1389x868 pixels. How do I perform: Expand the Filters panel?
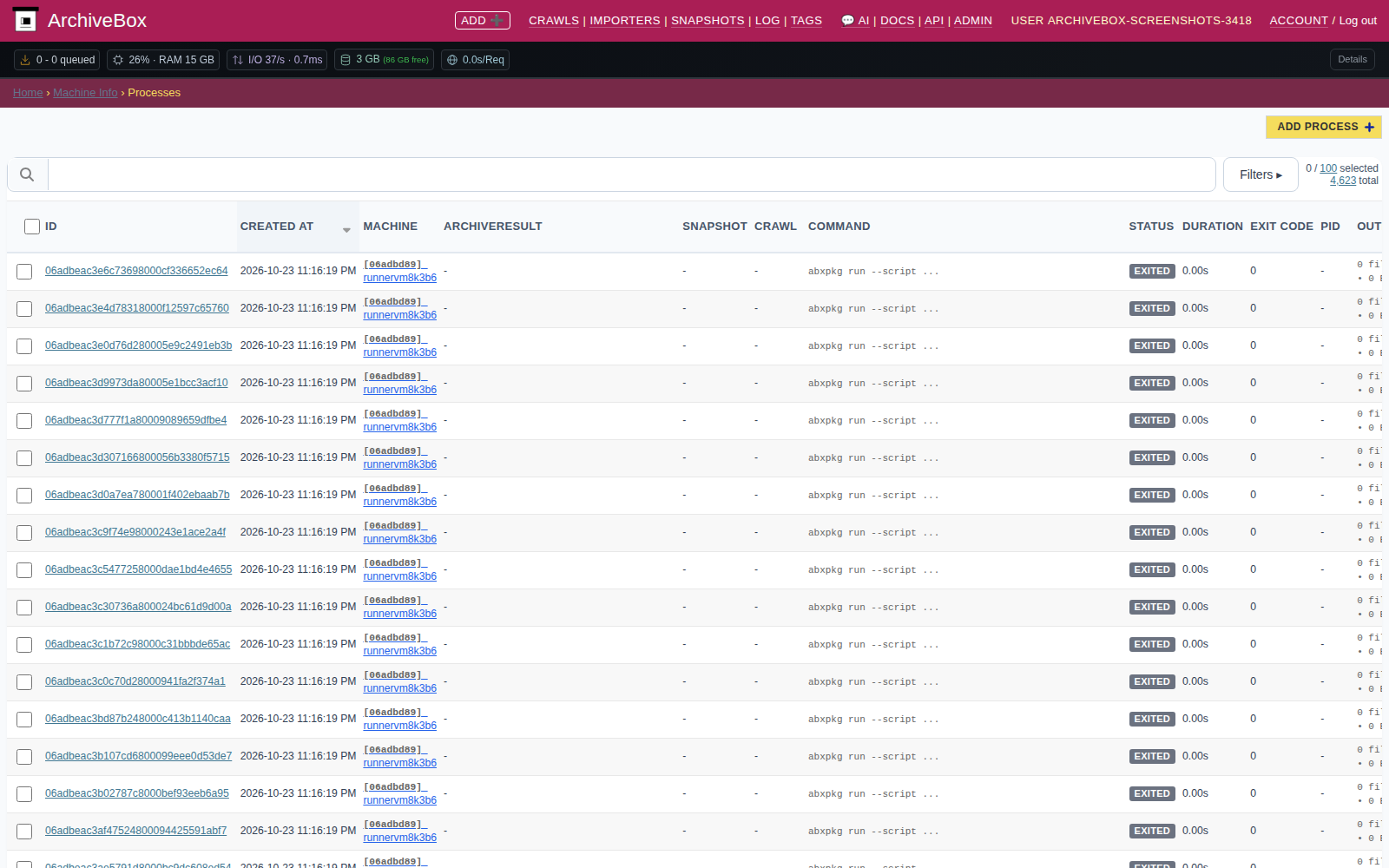click(1261, 174)
